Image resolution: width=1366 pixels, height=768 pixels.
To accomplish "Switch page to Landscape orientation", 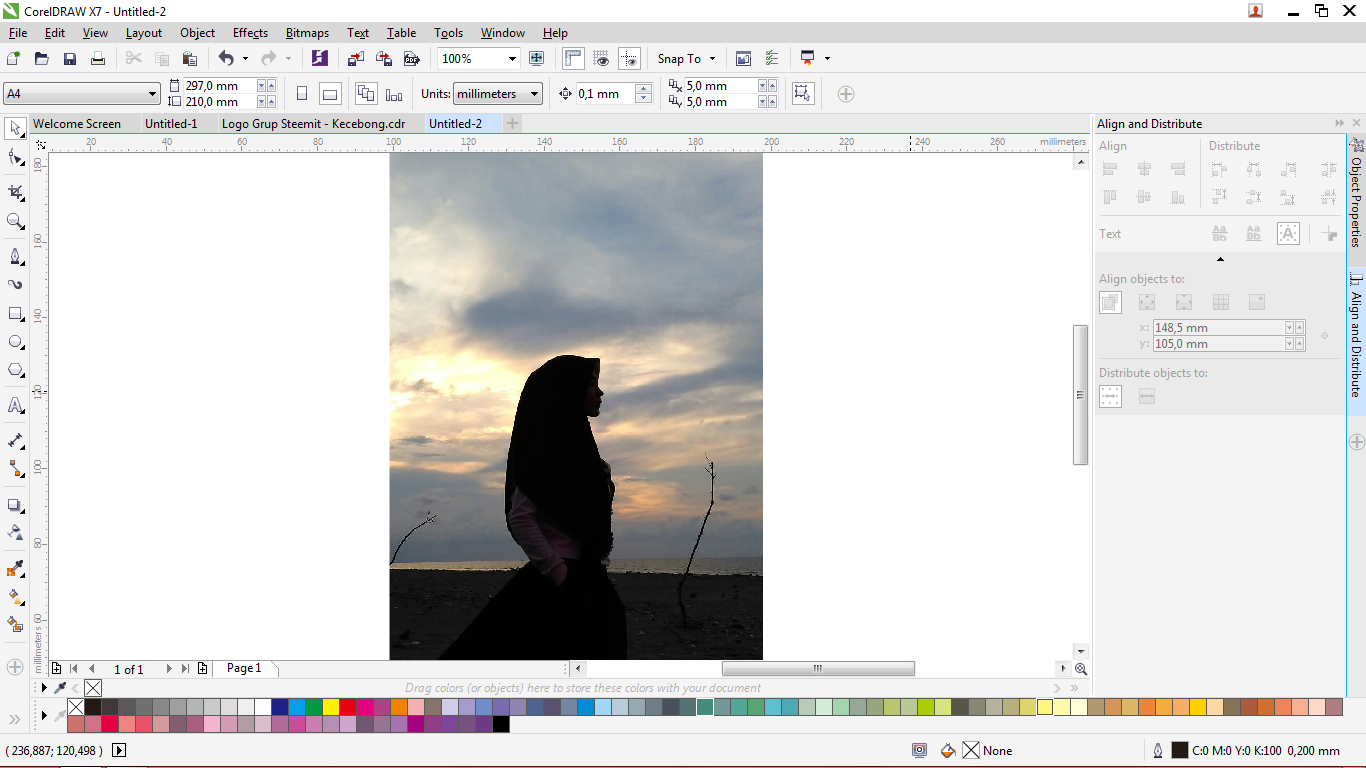I will pos(330,94).
